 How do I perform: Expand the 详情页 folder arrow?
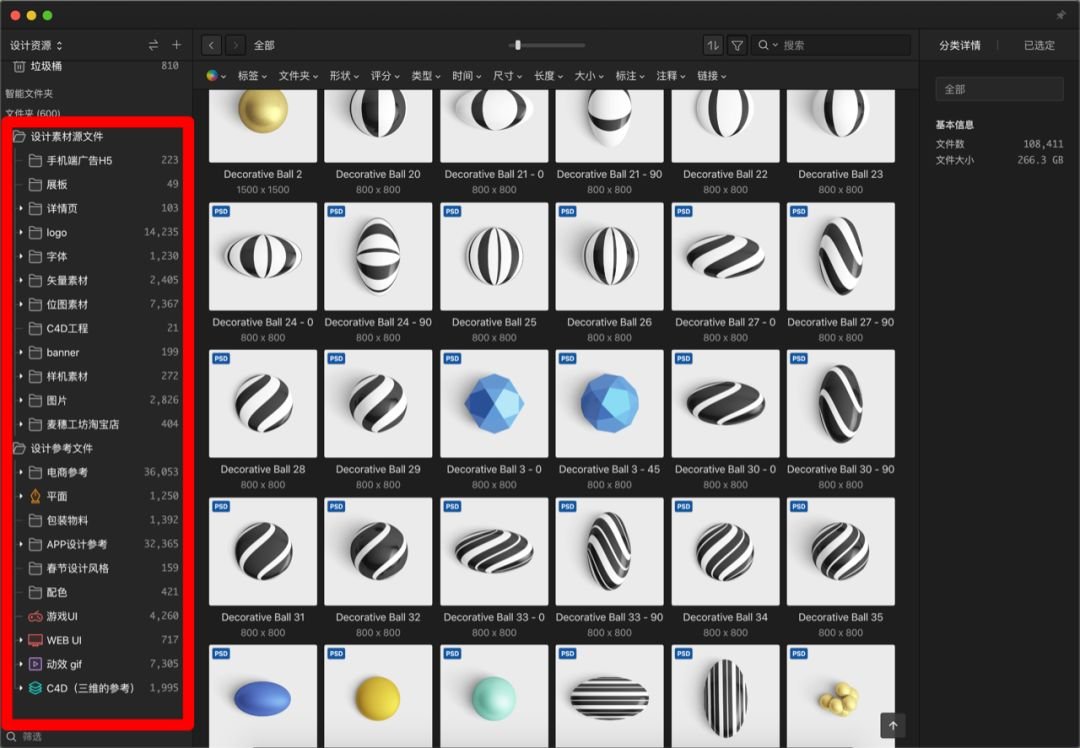[x=21, y=209]
